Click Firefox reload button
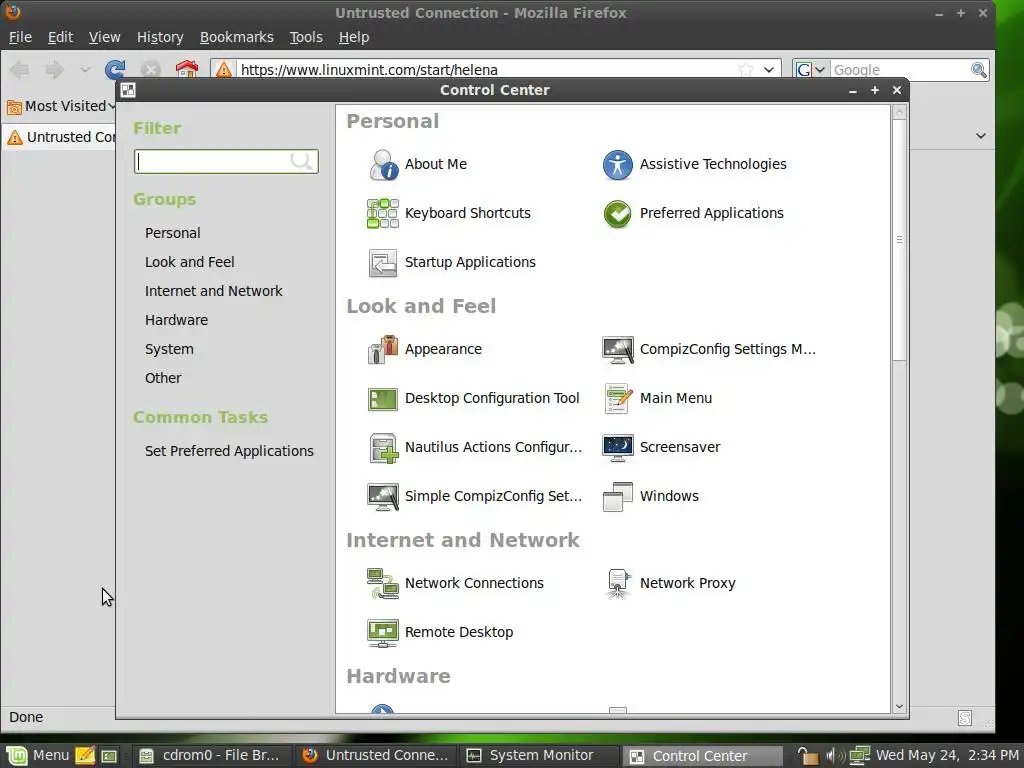Image resolution: width=1024 pixels, height=768 pixels. (x=115, y=69)
